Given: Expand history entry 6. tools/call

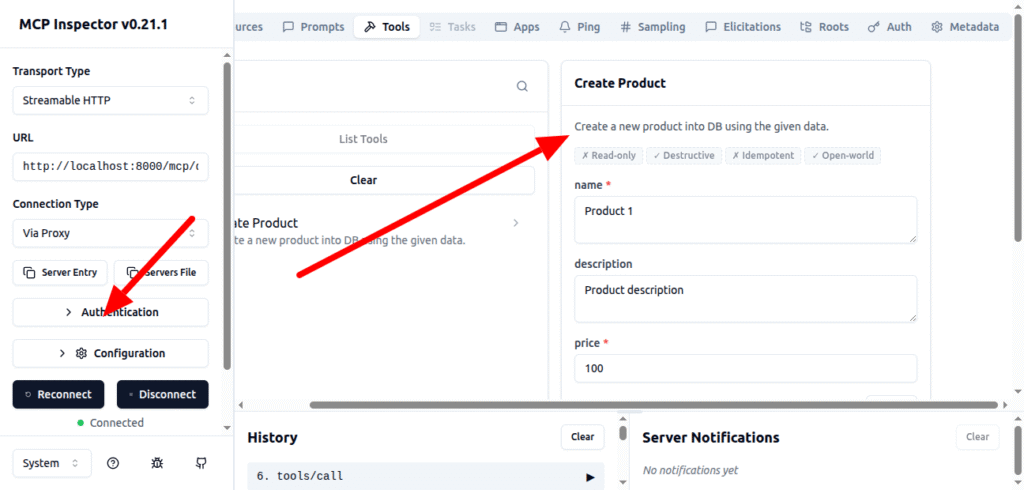Looking at the screenshot, I should coord(426,476).
